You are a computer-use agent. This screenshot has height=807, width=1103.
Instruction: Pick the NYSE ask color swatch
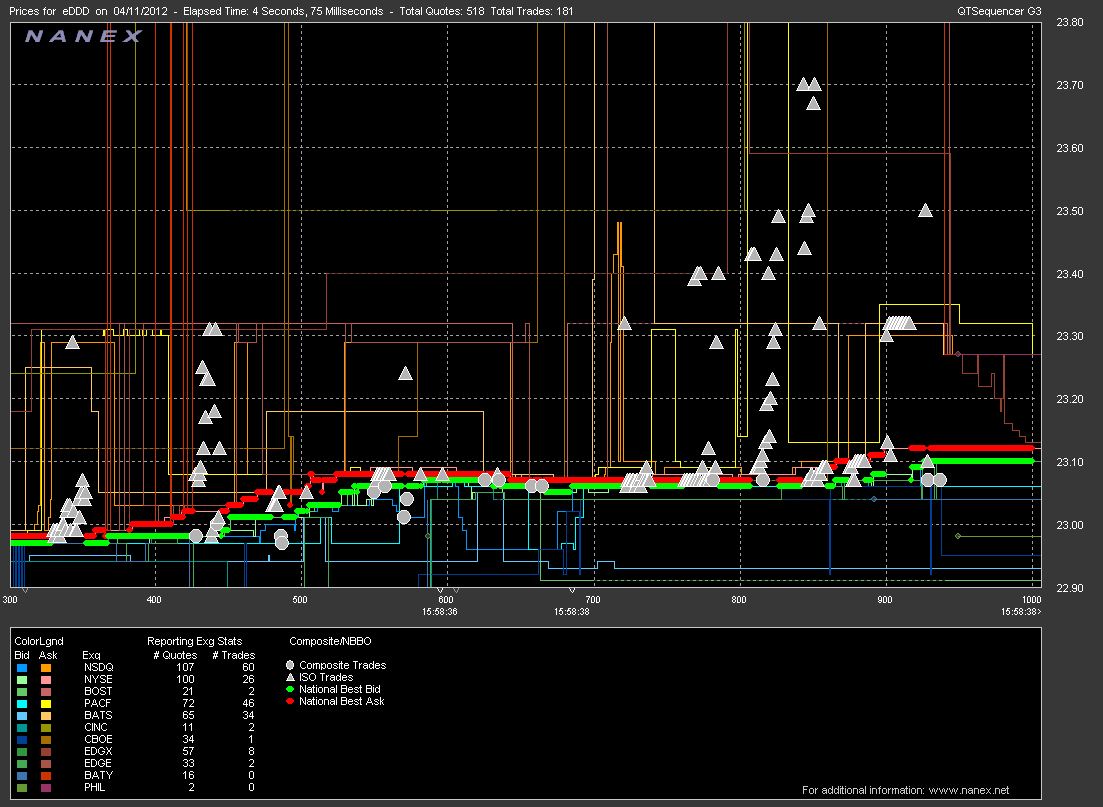(x=46, y=680)
